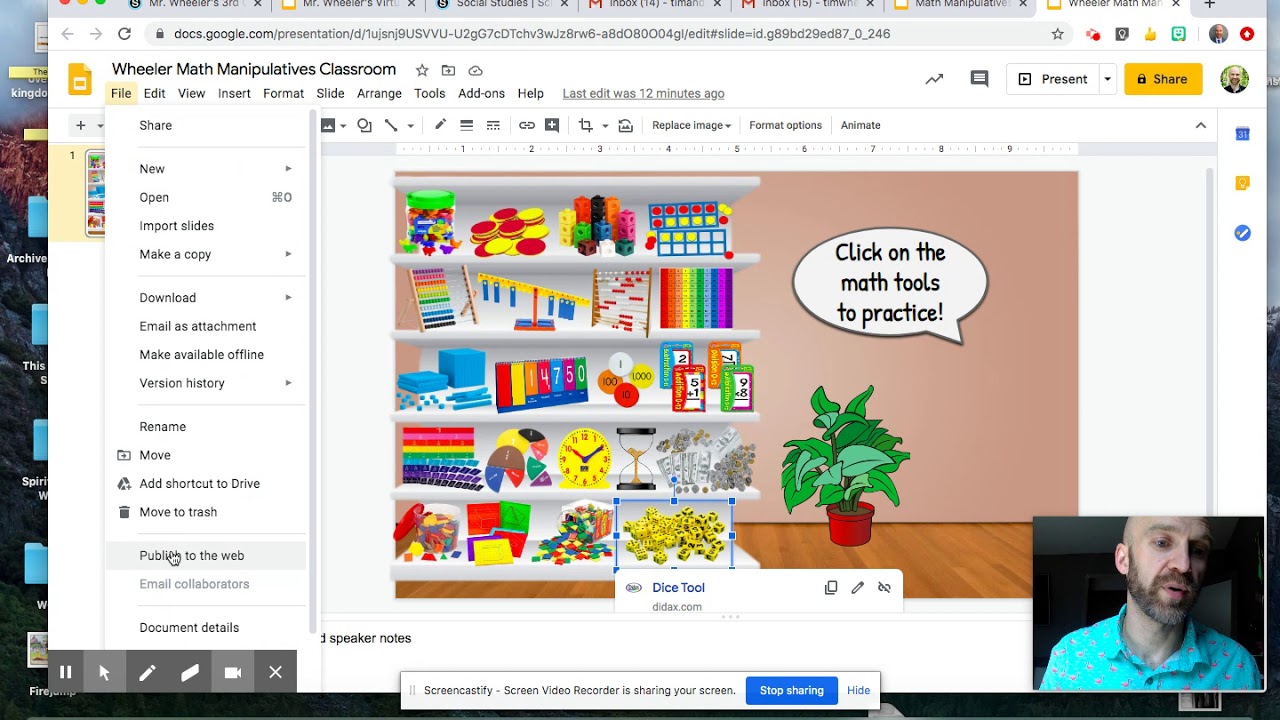Image resolution: width=1280 pixels, height=720 pixels.
Task: Open the Google Calendar side panel icon
Action: (x=1242, y=134)
